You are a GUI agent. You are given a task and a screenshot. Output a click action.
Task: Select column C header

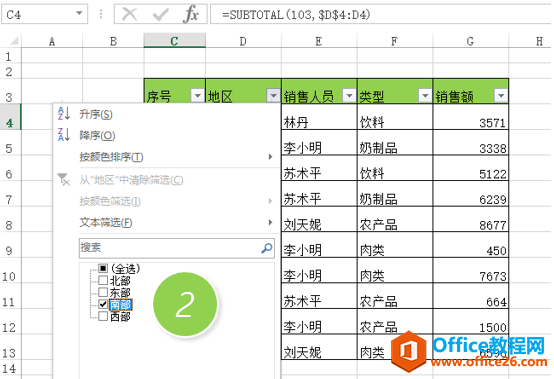175,41
